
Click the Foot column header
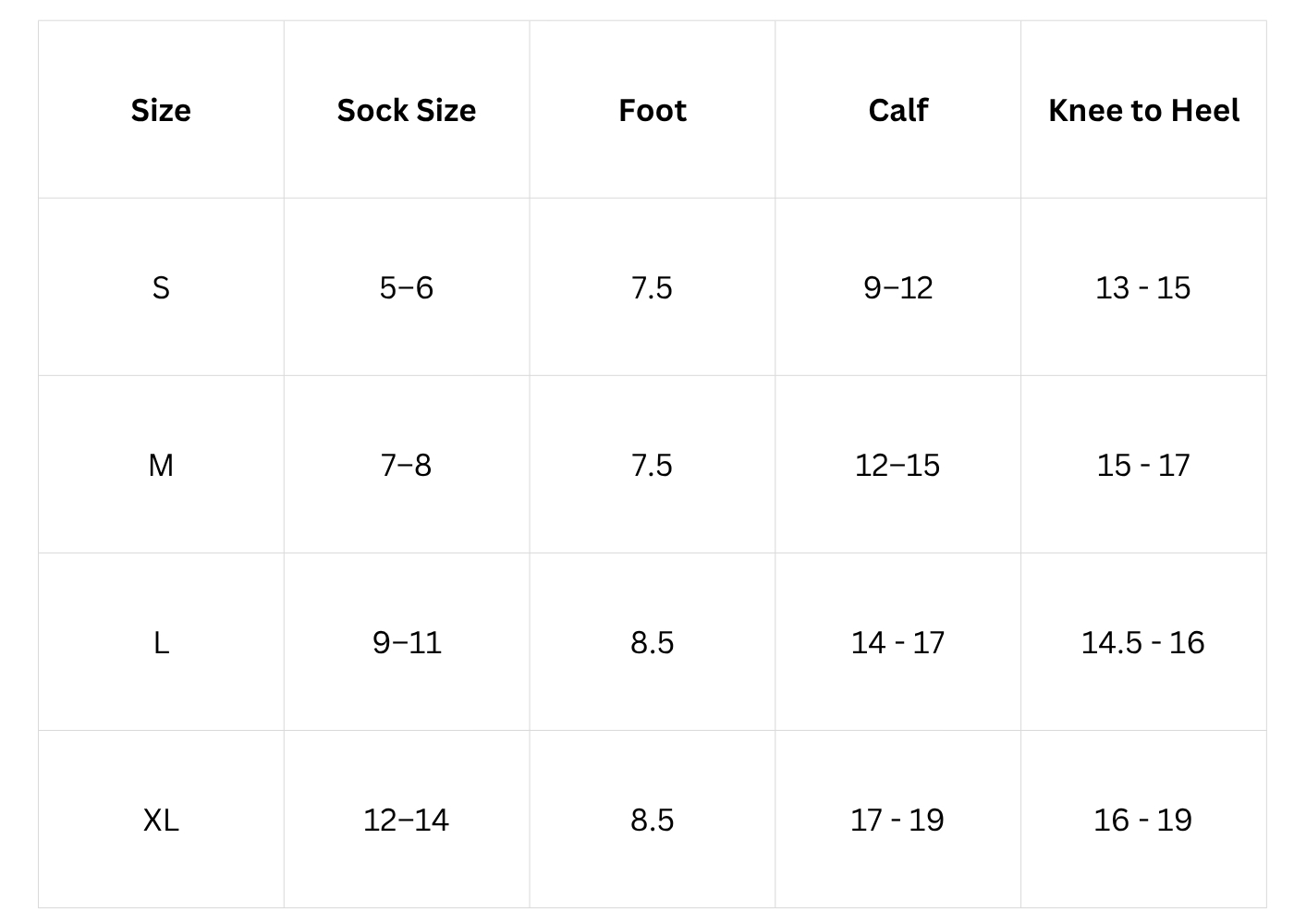tap(653, 110)
